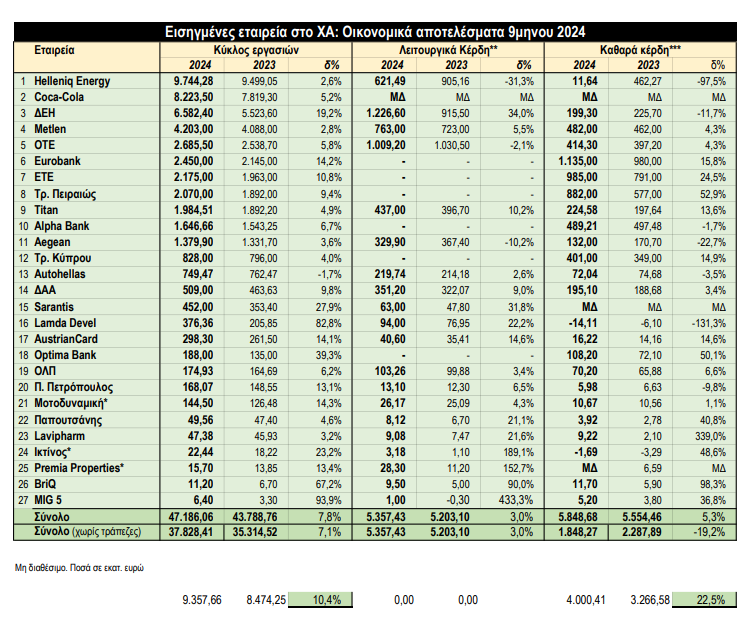Select the green cell '22,5%'

click(704, 600)
